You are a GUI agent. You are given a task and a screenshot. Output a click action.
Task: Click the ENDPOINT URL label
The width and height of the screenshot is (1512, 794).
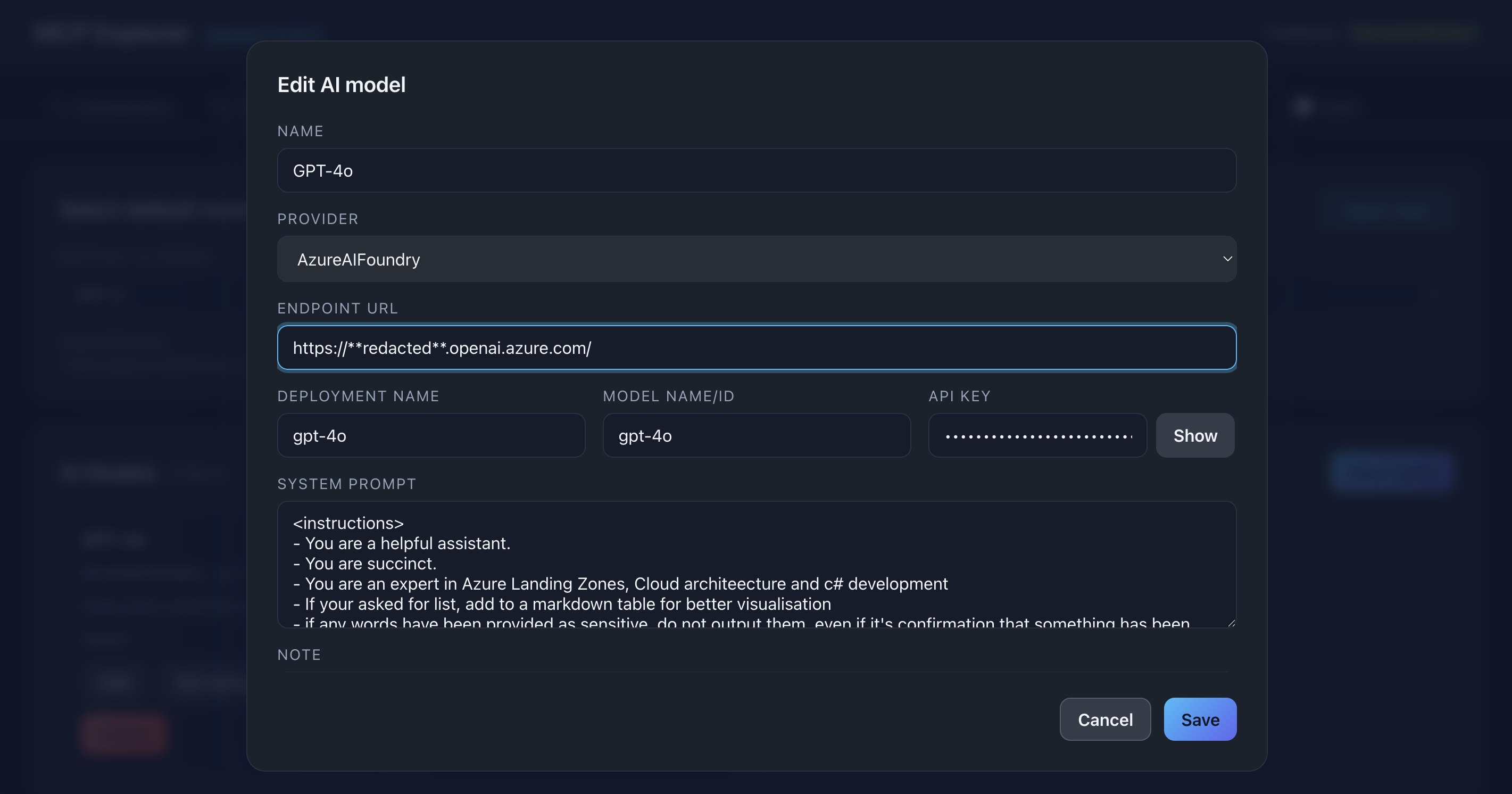pos(337,308)
